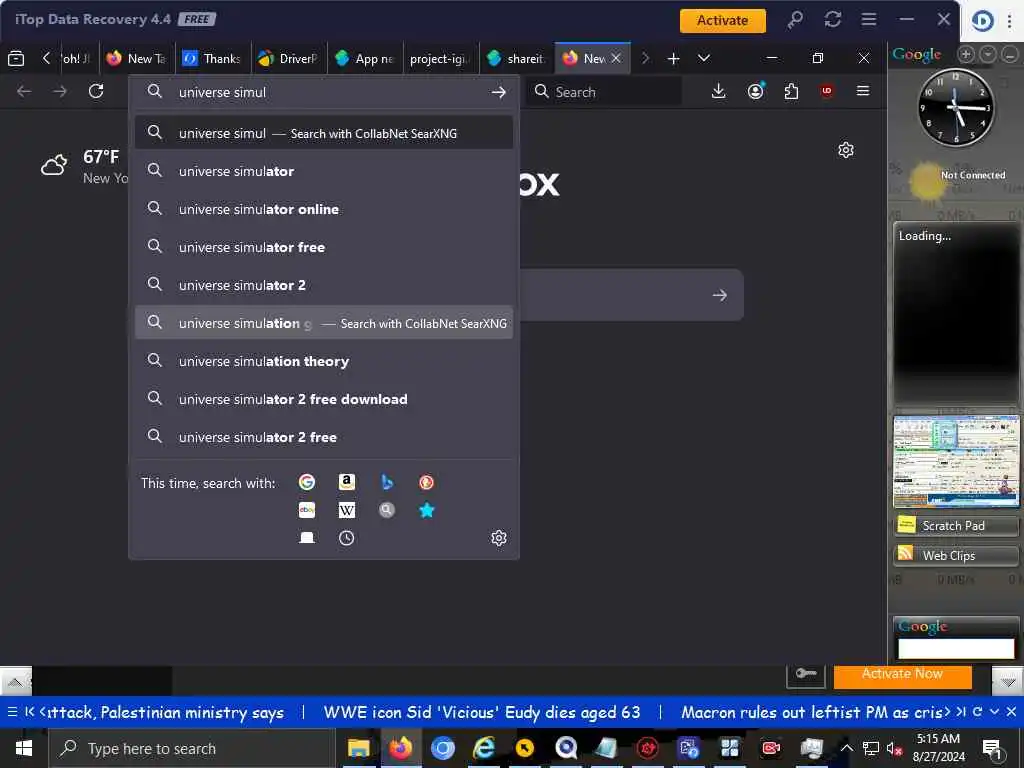
Task: Click the Google sidebar search input box
Action: [x=956, y=648]
